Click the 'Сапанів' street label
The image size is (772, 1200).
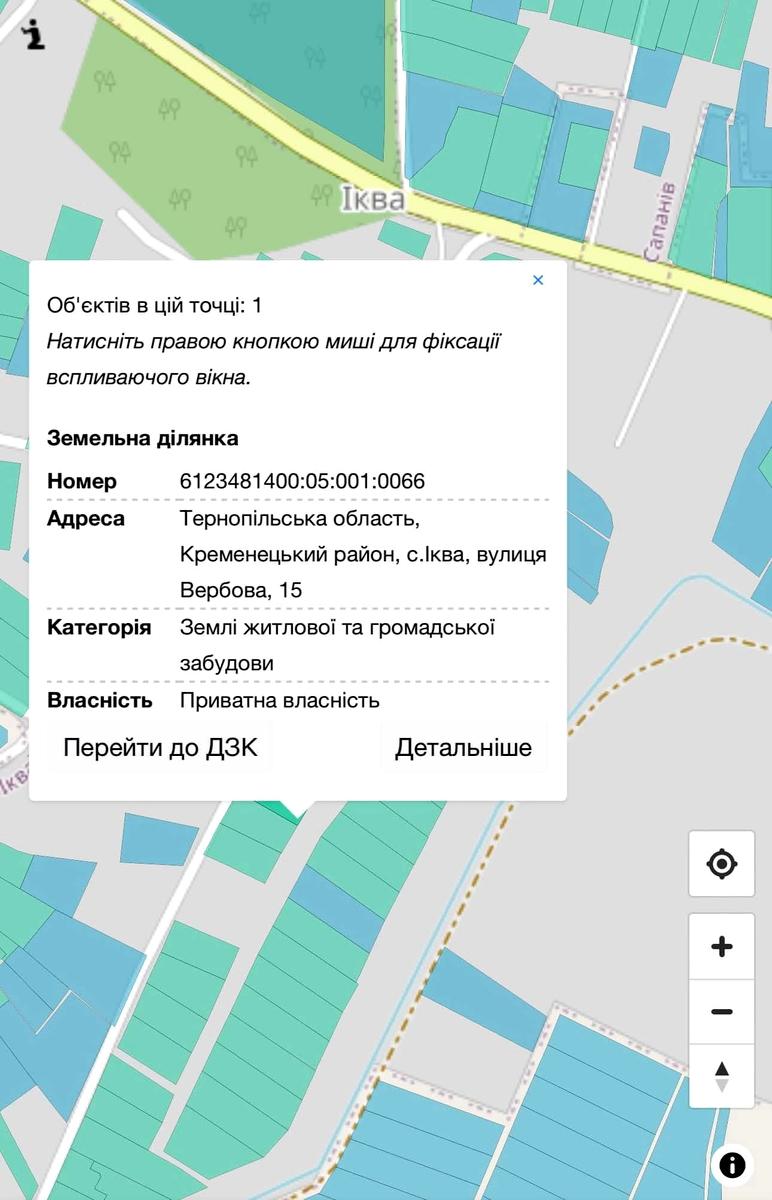(660, 222)
